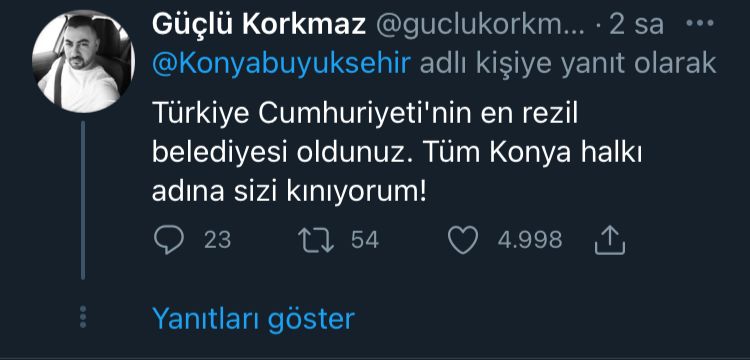This screenshot has height=360, width=750.
Task: Open the three-dot more options menu
Action: coord(700,23)
